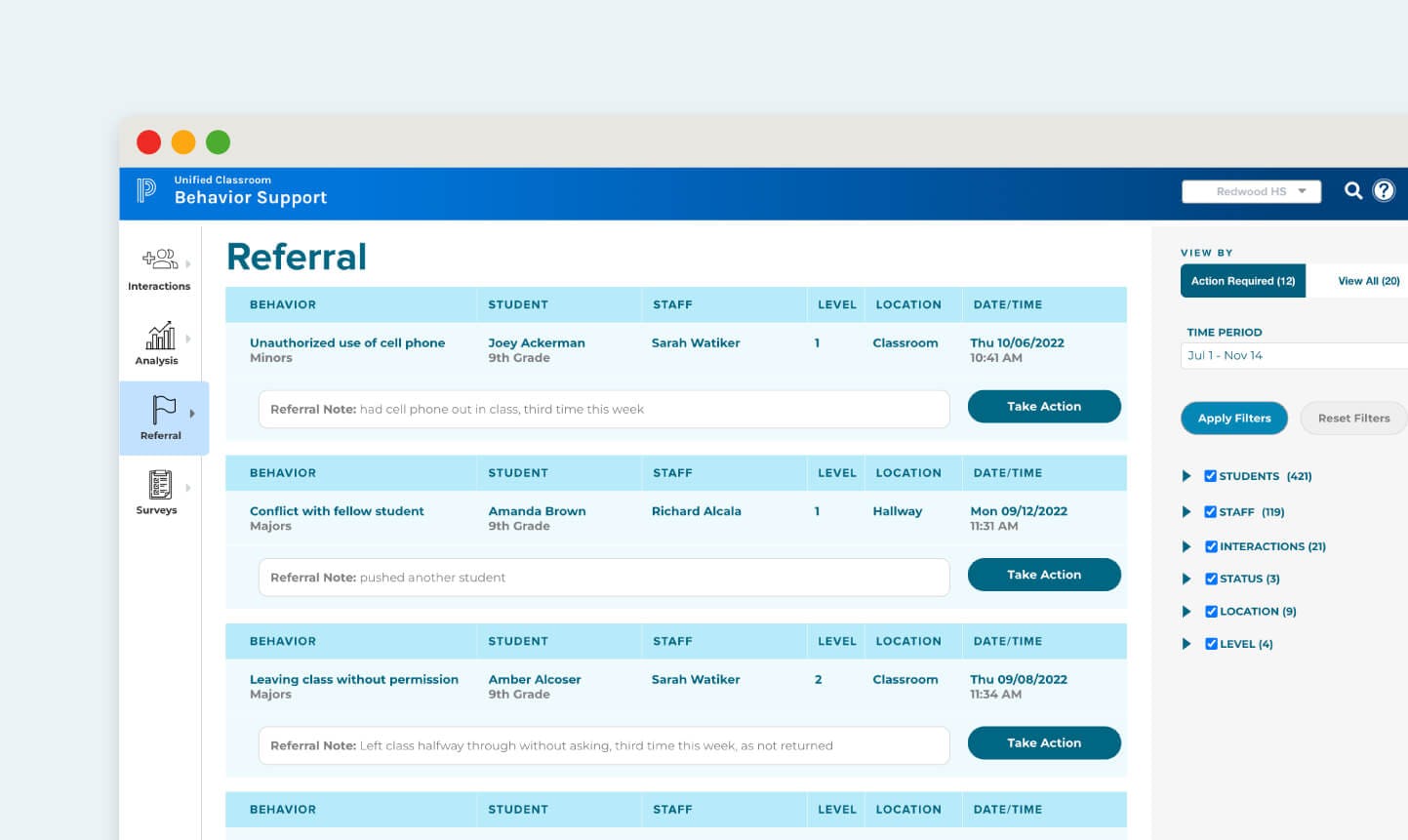Disable the STAFF (119) filter checkbox

pos(1211,511)
